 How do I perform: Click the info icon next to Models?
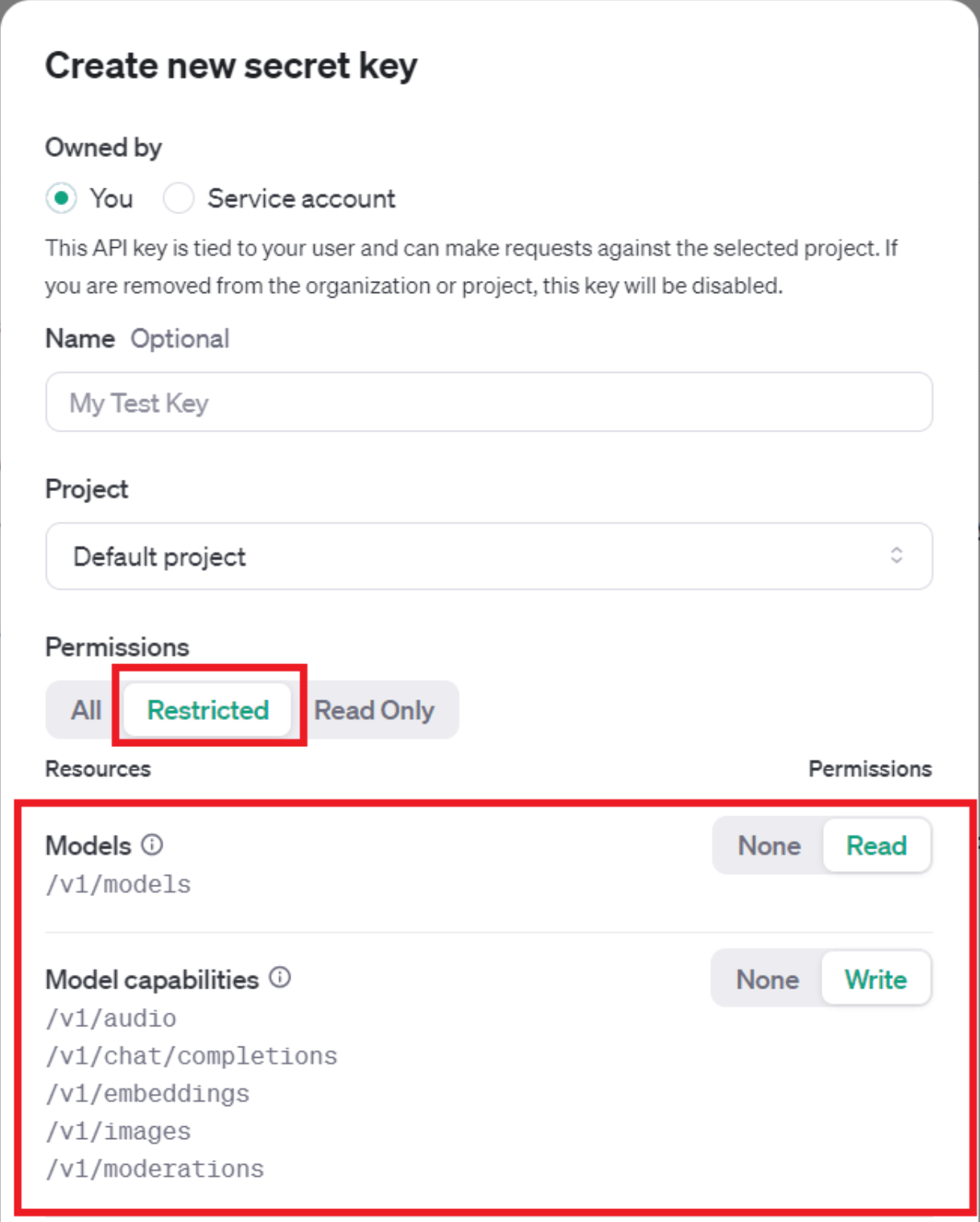(x=152, y=844)
